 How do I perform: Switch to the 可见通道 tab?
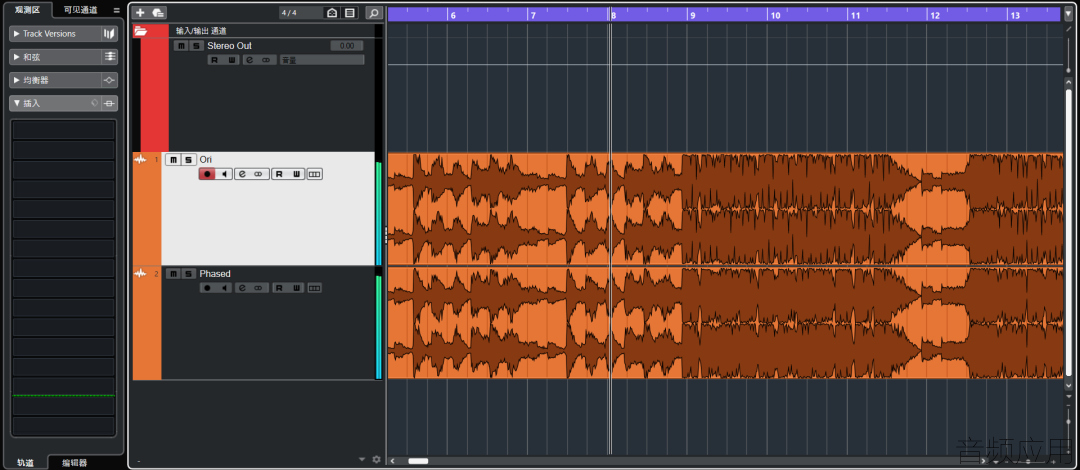pyautogui.click(x=80, y=10)
